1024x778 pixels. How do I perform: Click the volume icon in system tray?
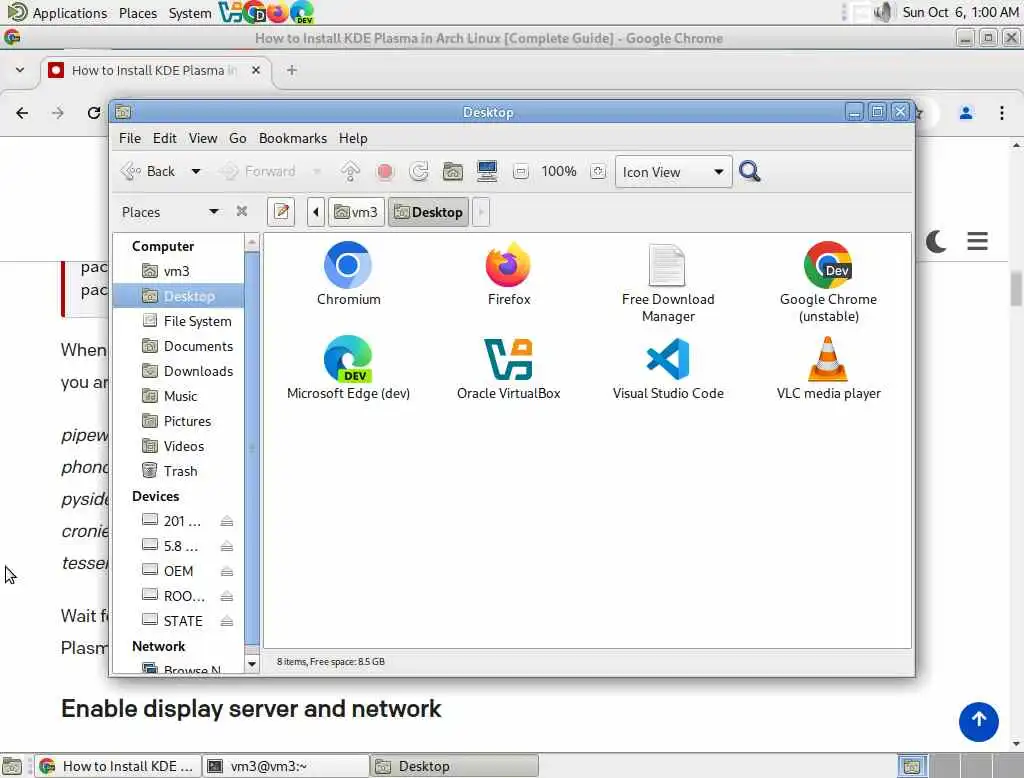point(882,12)
